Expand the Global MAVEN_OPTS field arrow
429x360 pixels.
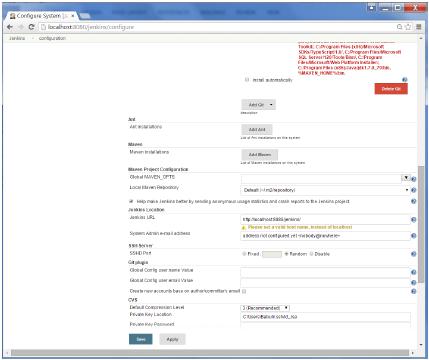click(x=406, y=178)
